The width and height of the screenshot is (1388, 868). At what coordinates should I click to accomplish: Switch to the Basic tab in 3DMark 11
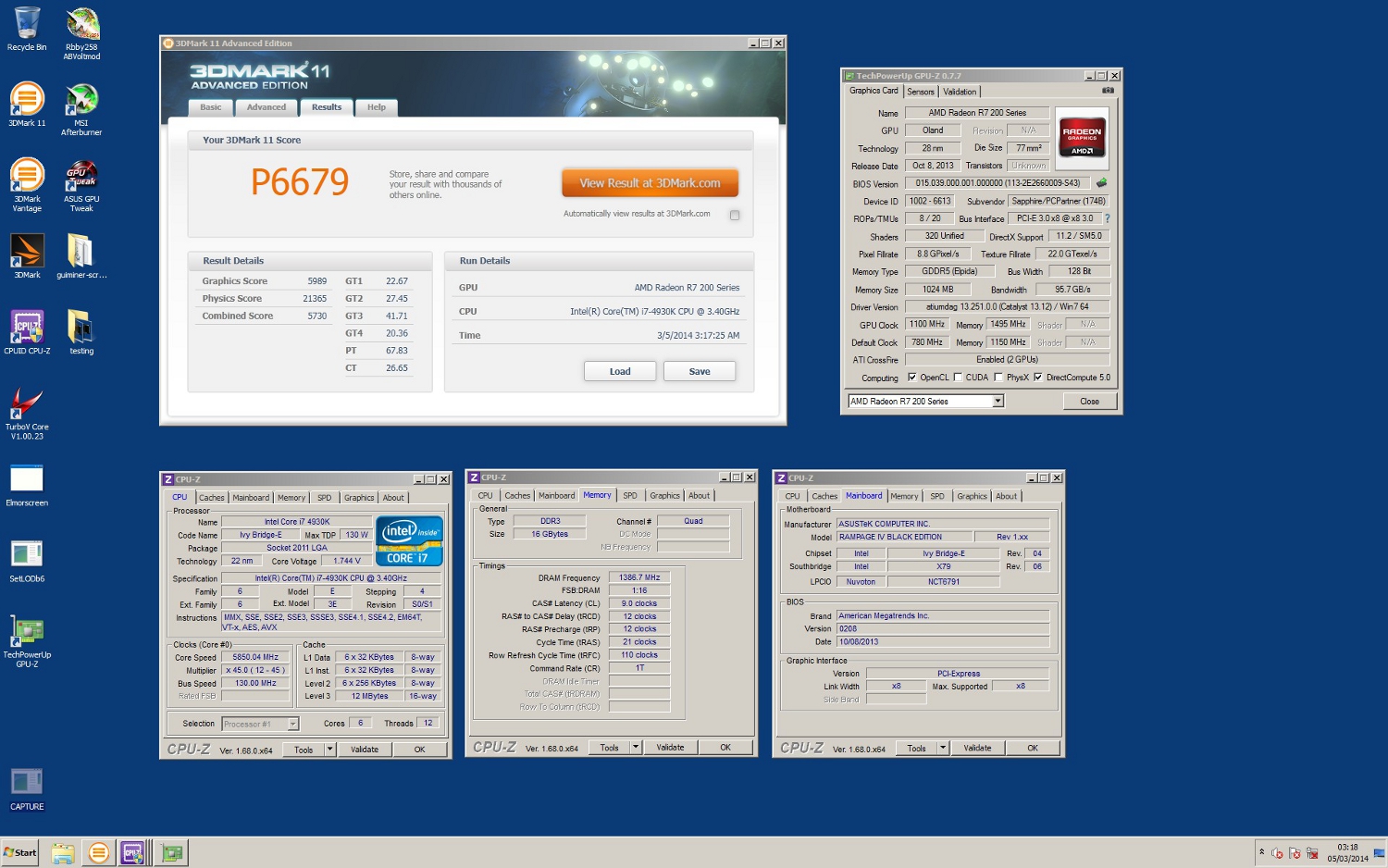(x=211, y=107)
